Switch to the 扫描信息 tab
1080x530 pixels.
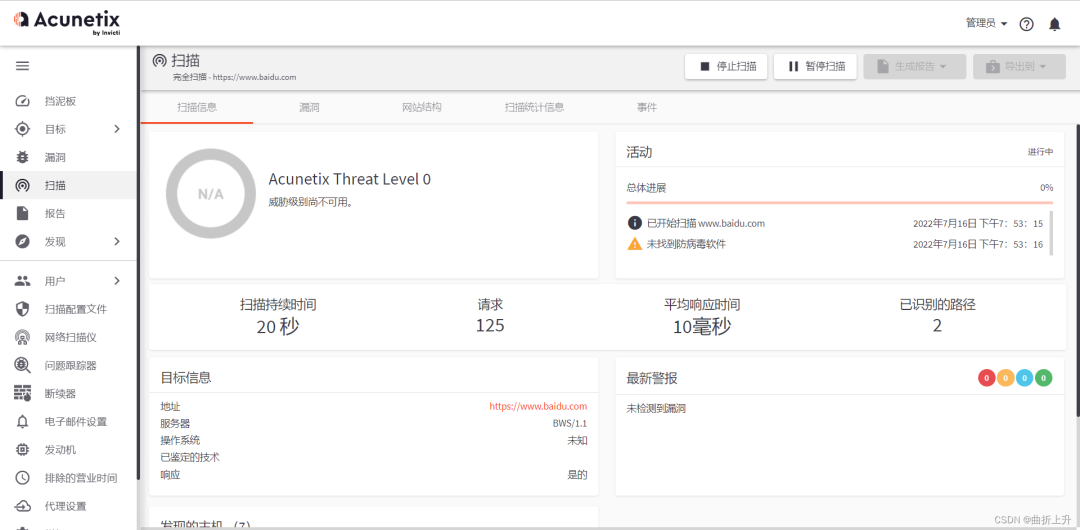(x=197, y=108)
